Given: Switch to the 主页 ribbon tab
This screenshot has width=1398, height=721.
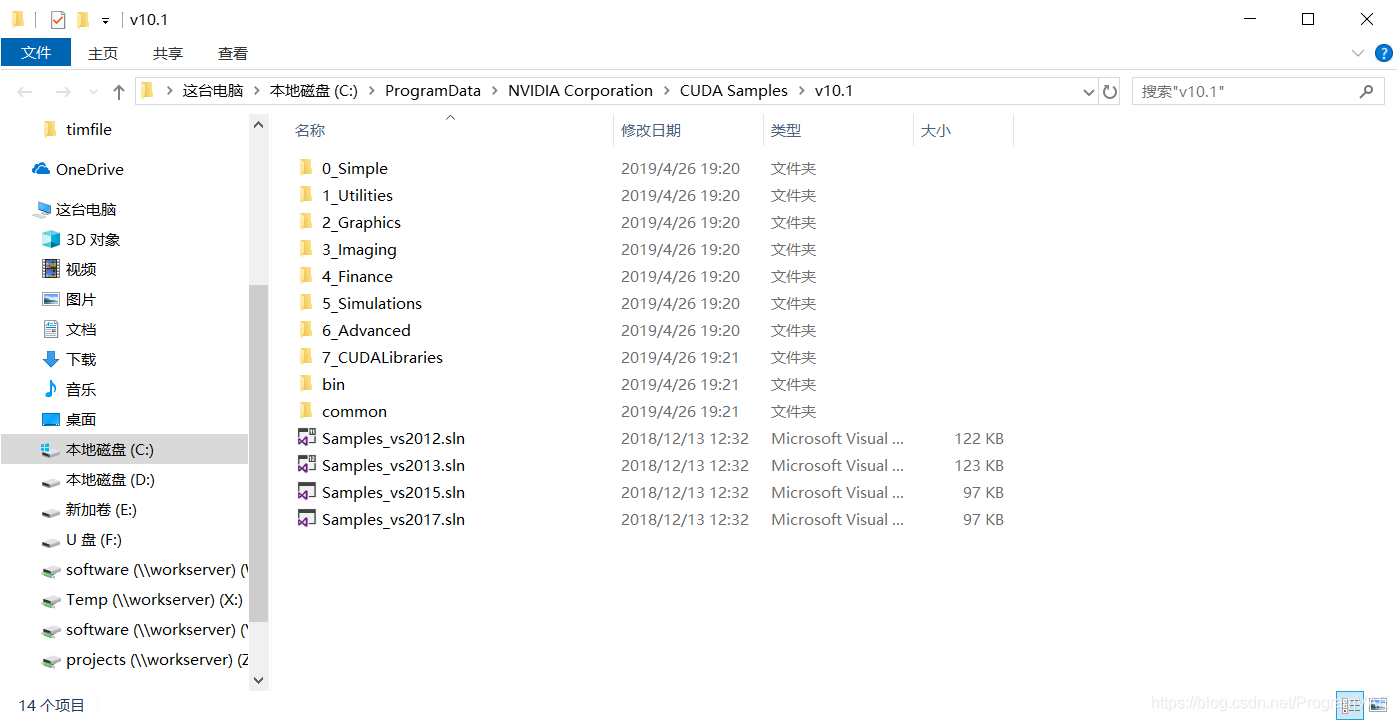Looking at the screenshot, I should coord(103,53).
